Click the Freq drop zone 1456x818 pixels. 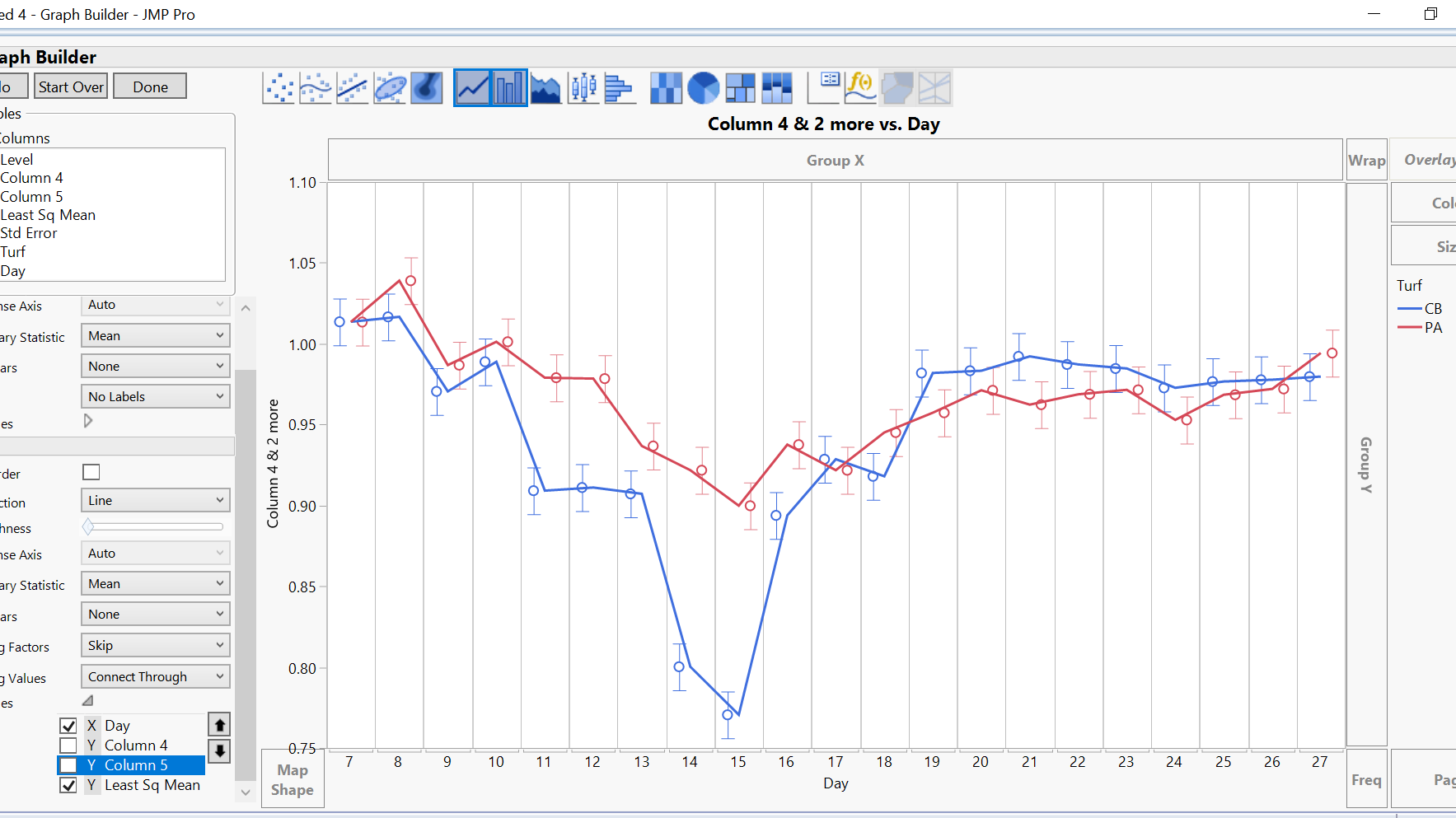tap(1366, 779)
